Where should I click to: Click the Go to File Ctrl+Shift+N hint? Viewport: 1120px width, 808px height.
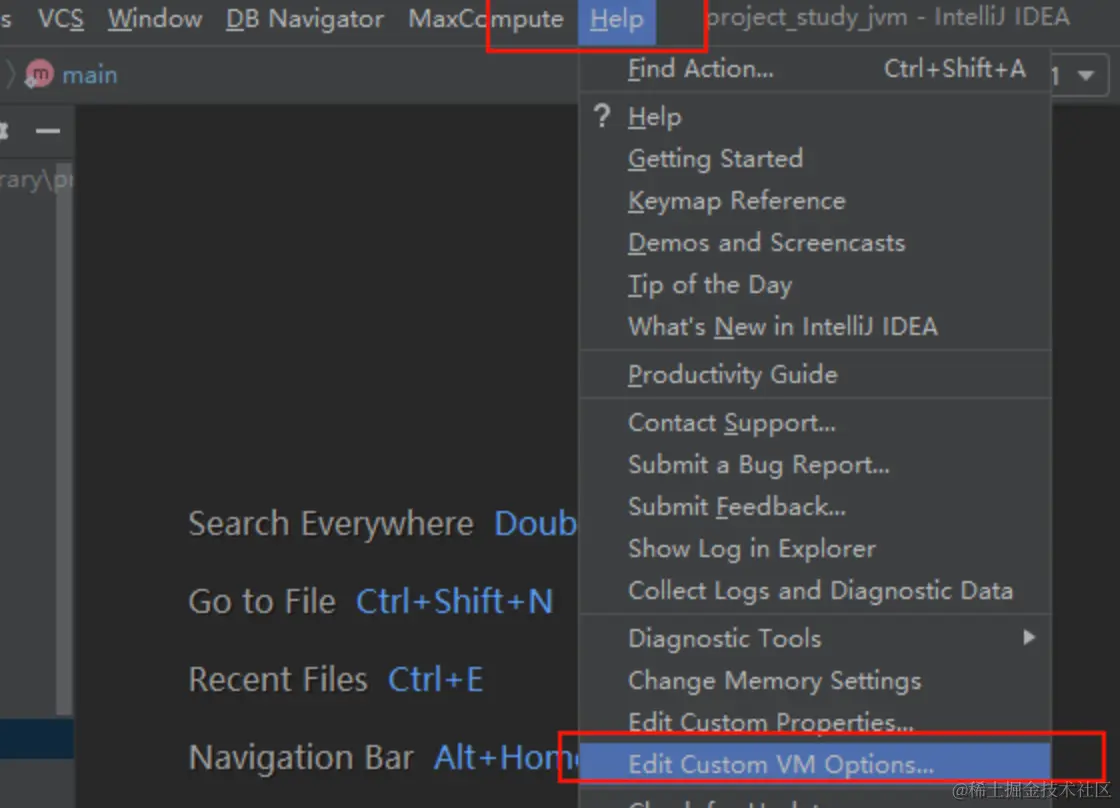371,602
